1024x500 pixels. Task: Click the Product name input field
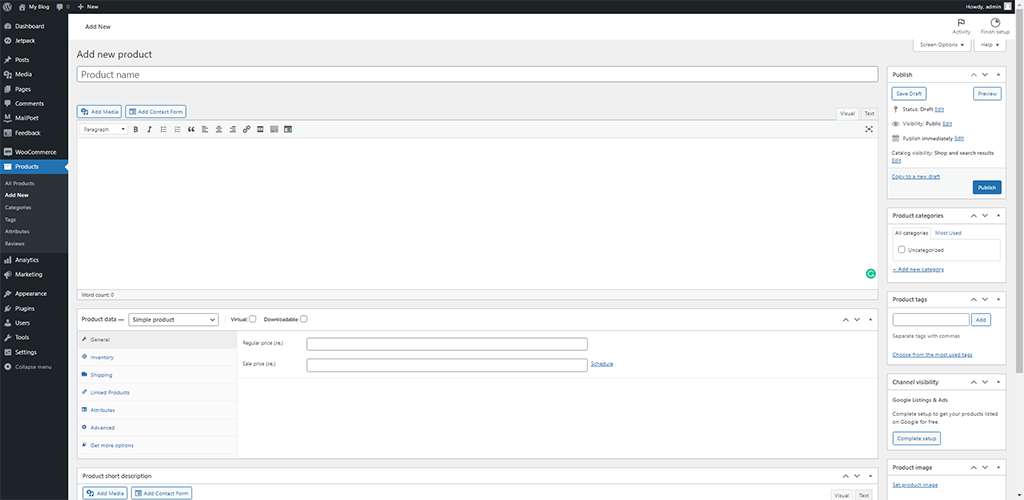(477, 74)
